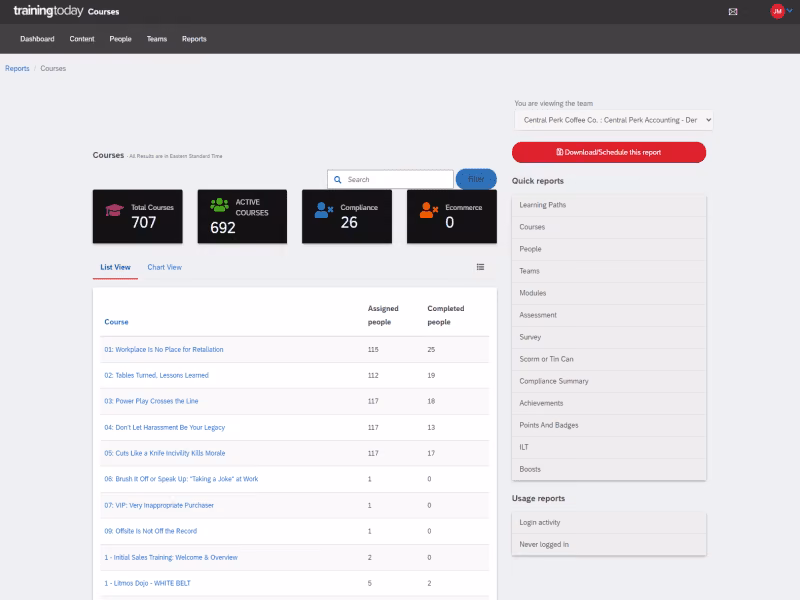Open 1 - Initial Sales Training course
Screen dimensions: 800x600
coord(171,558)
